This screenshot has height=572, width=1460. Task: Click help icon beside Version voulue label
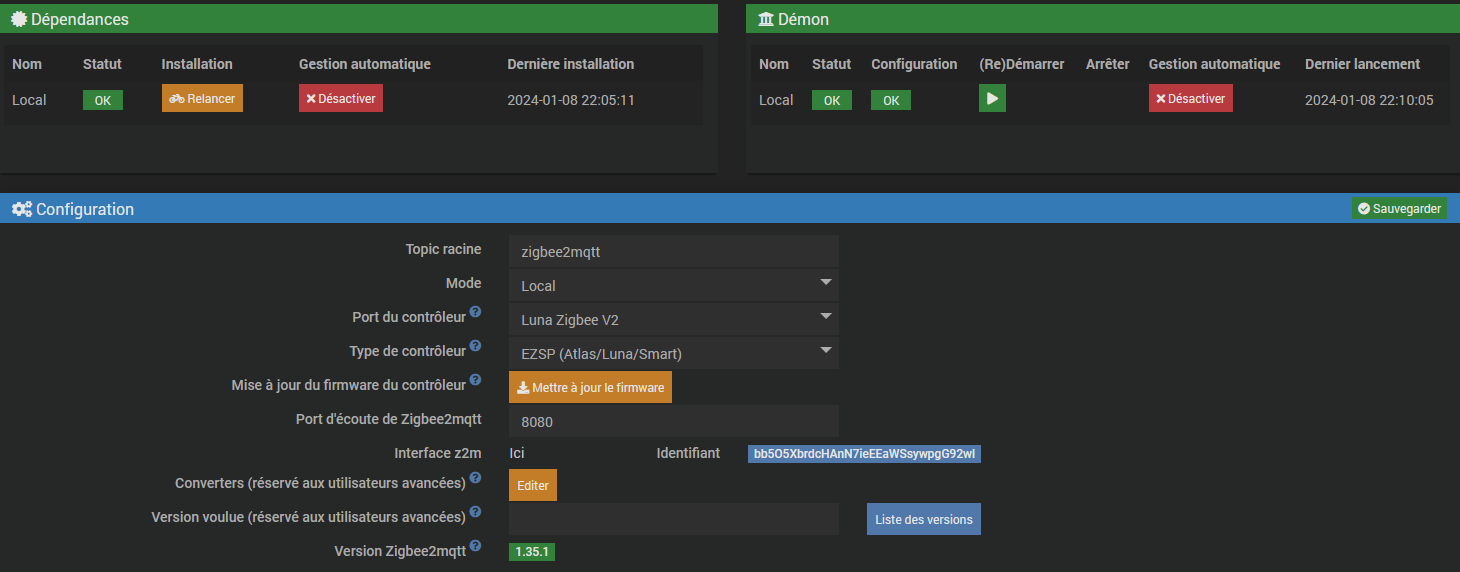click(x=476, y=514)
